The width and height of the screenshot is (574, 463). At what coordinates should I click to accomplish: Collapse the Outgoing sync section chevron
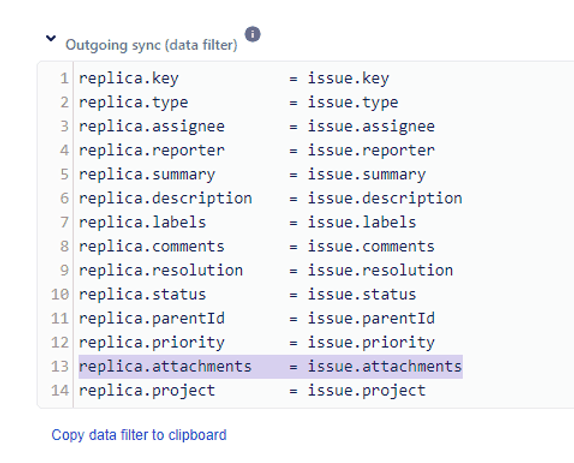click(51, 38)
